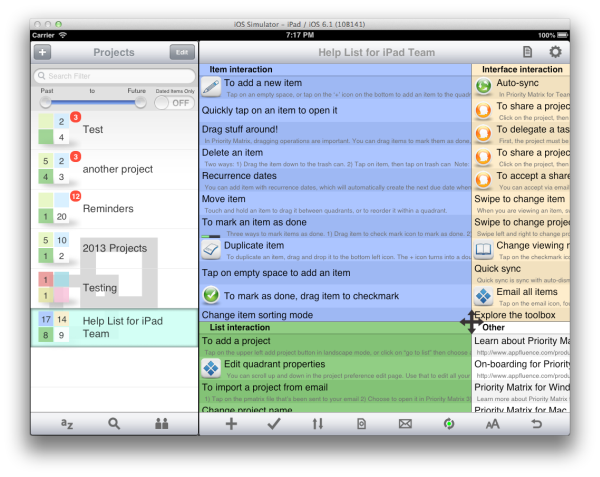Viewport: 600px width, 477px height.
Task: Tap the green sync icon
Action: pyautogui.click(x=449, y=424)
